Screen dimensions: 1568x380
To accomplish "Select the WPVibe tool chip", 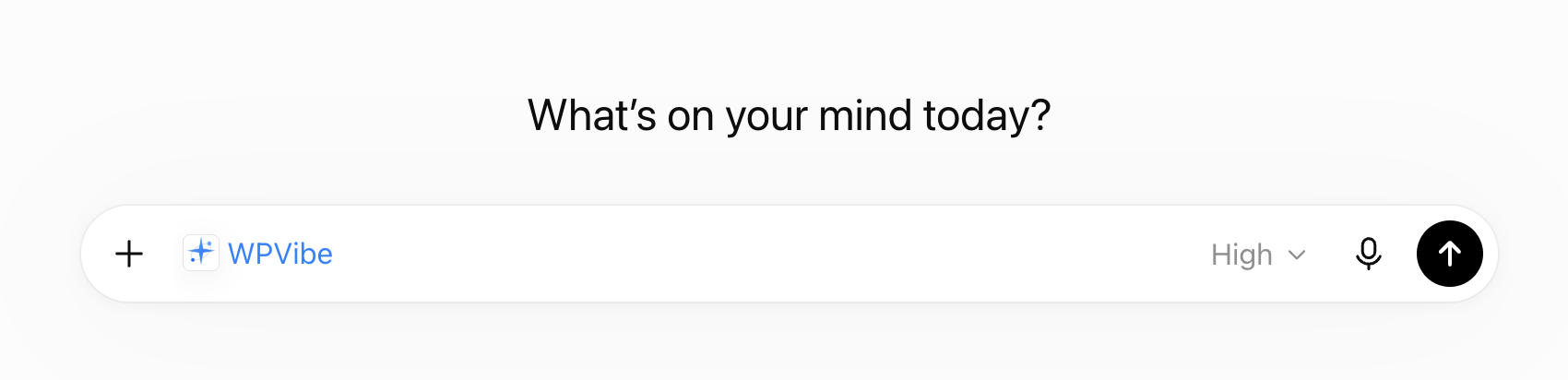I will pos(258,253).
